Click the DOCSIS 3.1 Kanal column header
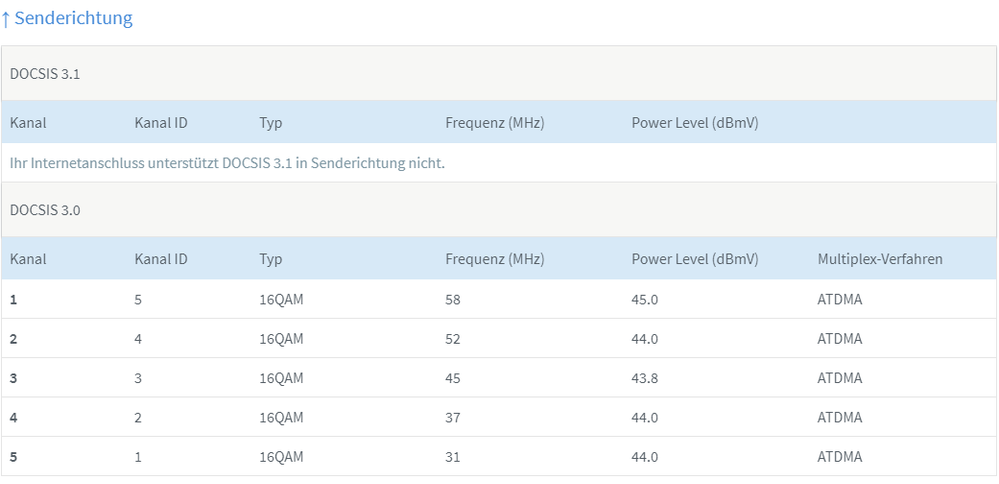Image resolution: width=999 pixels, height=484 pixels. pyautogui.click(x=28, y=123)
